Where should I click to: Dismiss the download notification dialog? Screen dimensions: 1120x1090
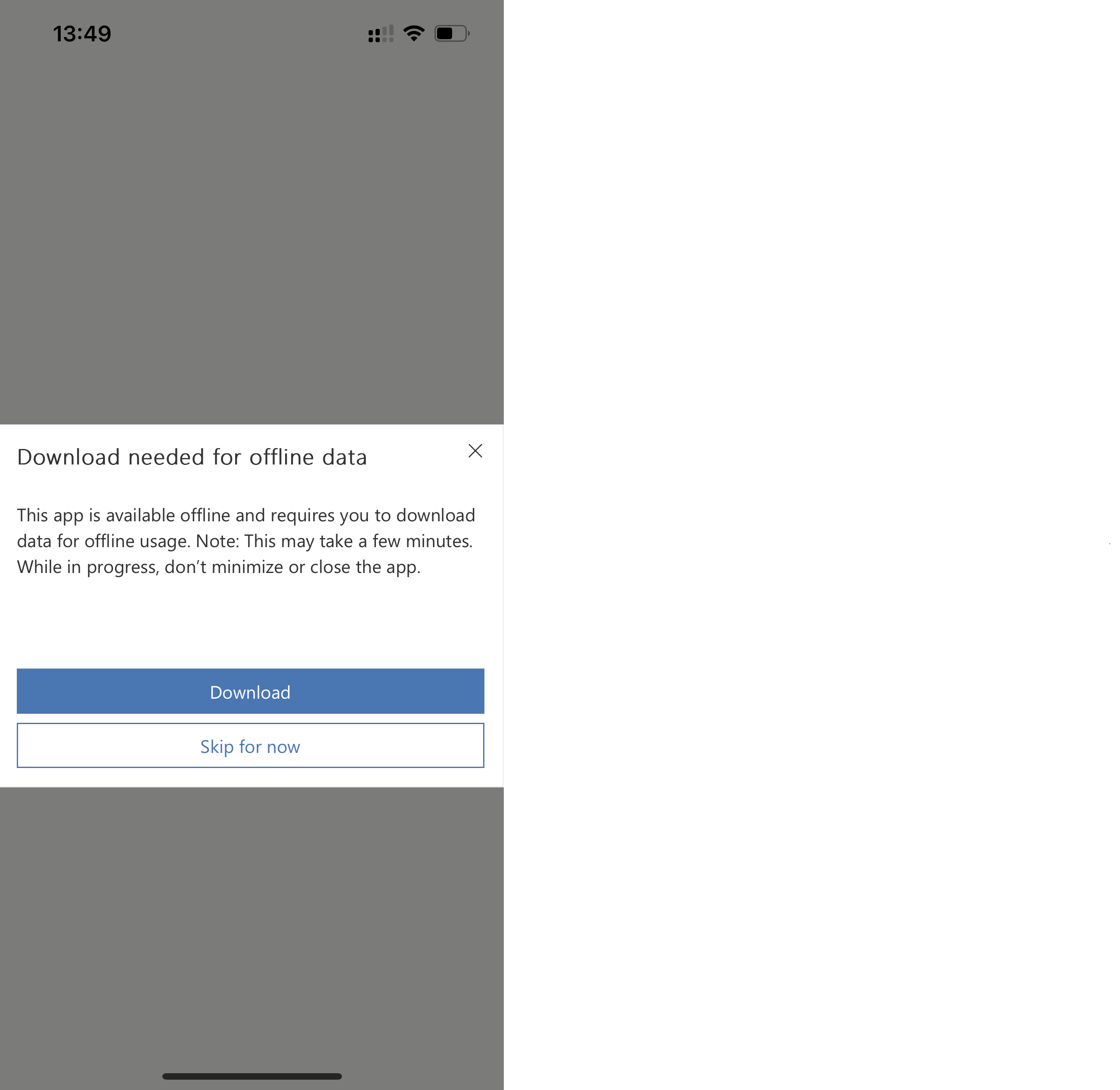click(x=475, y=450)
